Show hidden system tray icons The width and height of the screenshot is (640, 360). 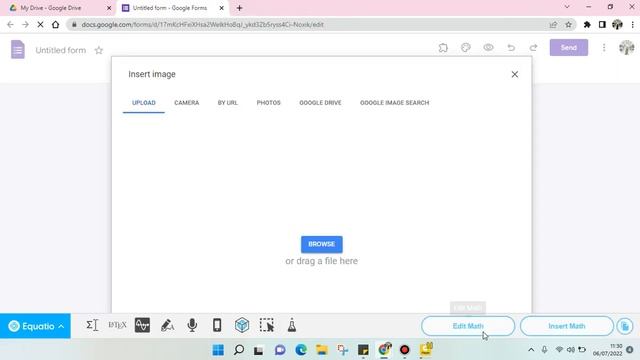531,350
